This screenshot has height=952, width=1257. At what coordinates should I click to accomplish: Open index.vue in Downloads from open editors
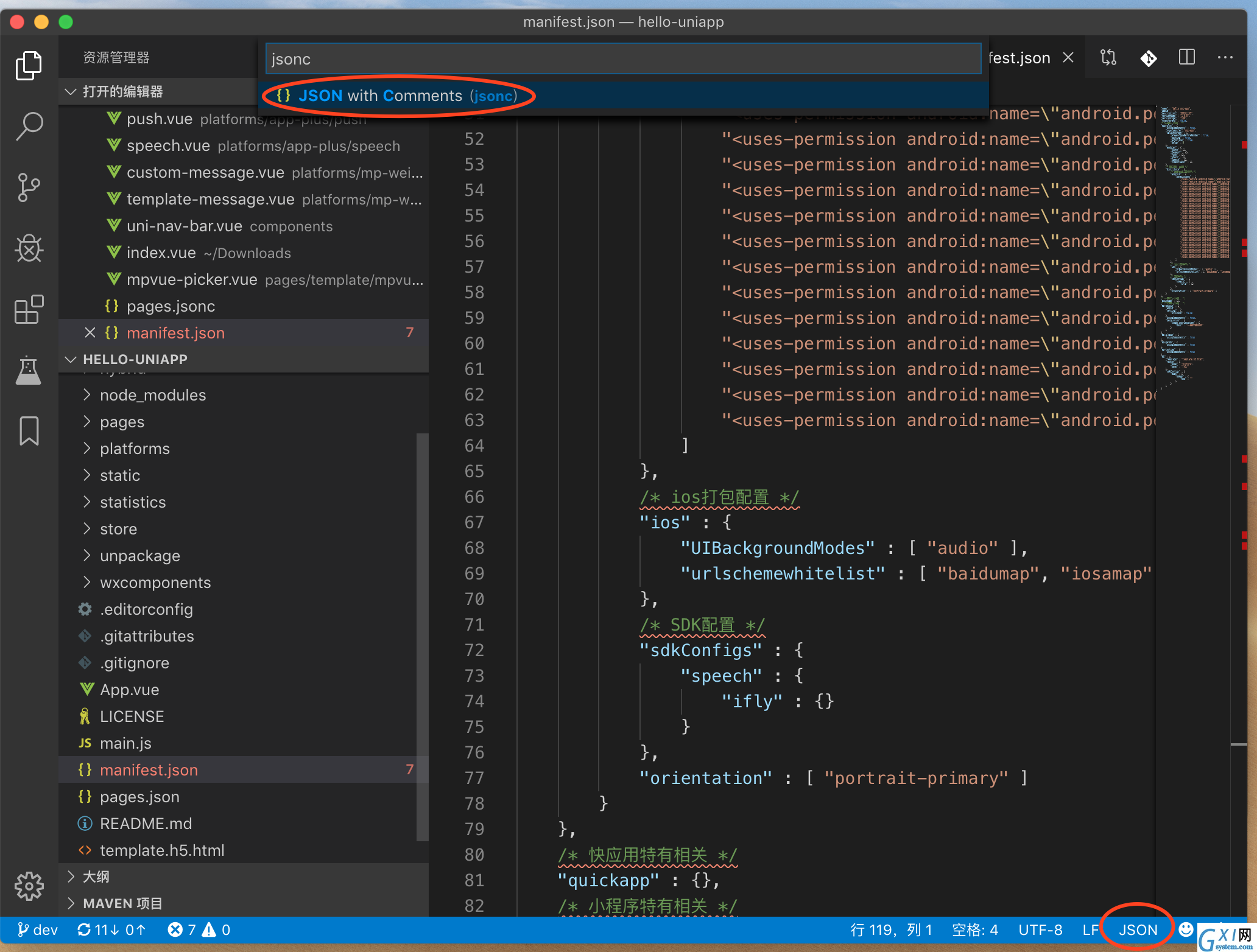tap(244, 253)
